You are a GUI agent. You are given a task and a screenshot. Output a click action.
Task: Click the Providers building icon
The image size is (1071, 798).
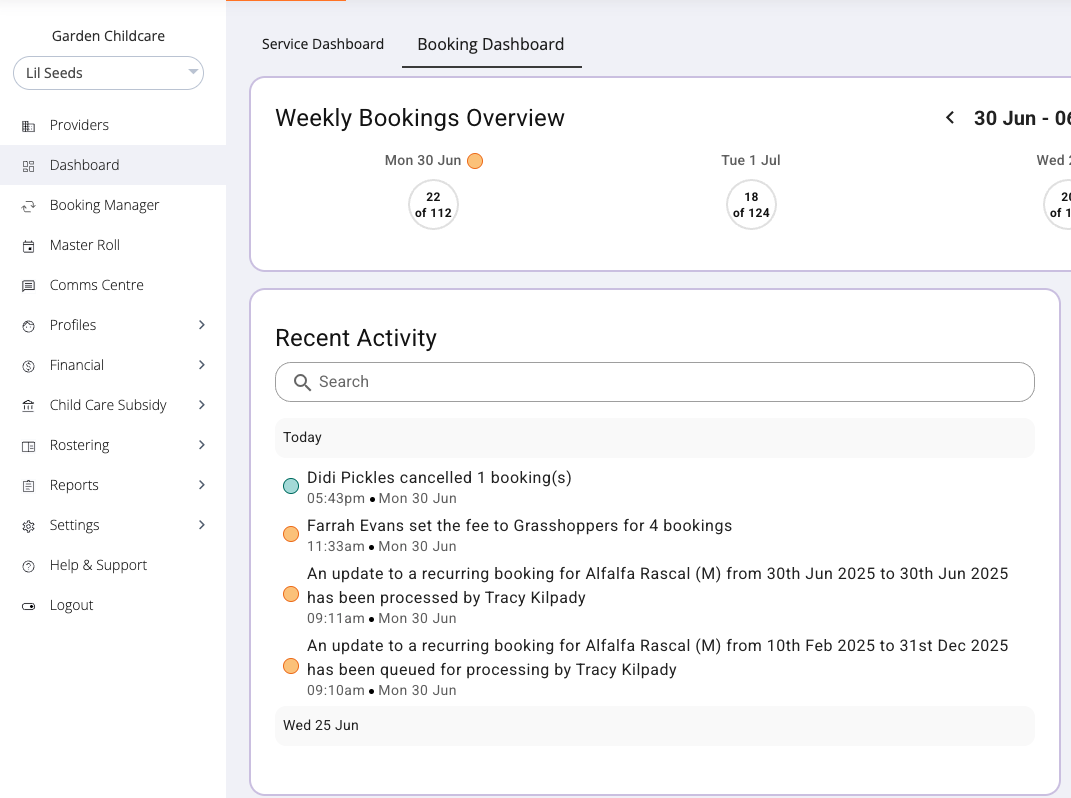pos(29,126)
